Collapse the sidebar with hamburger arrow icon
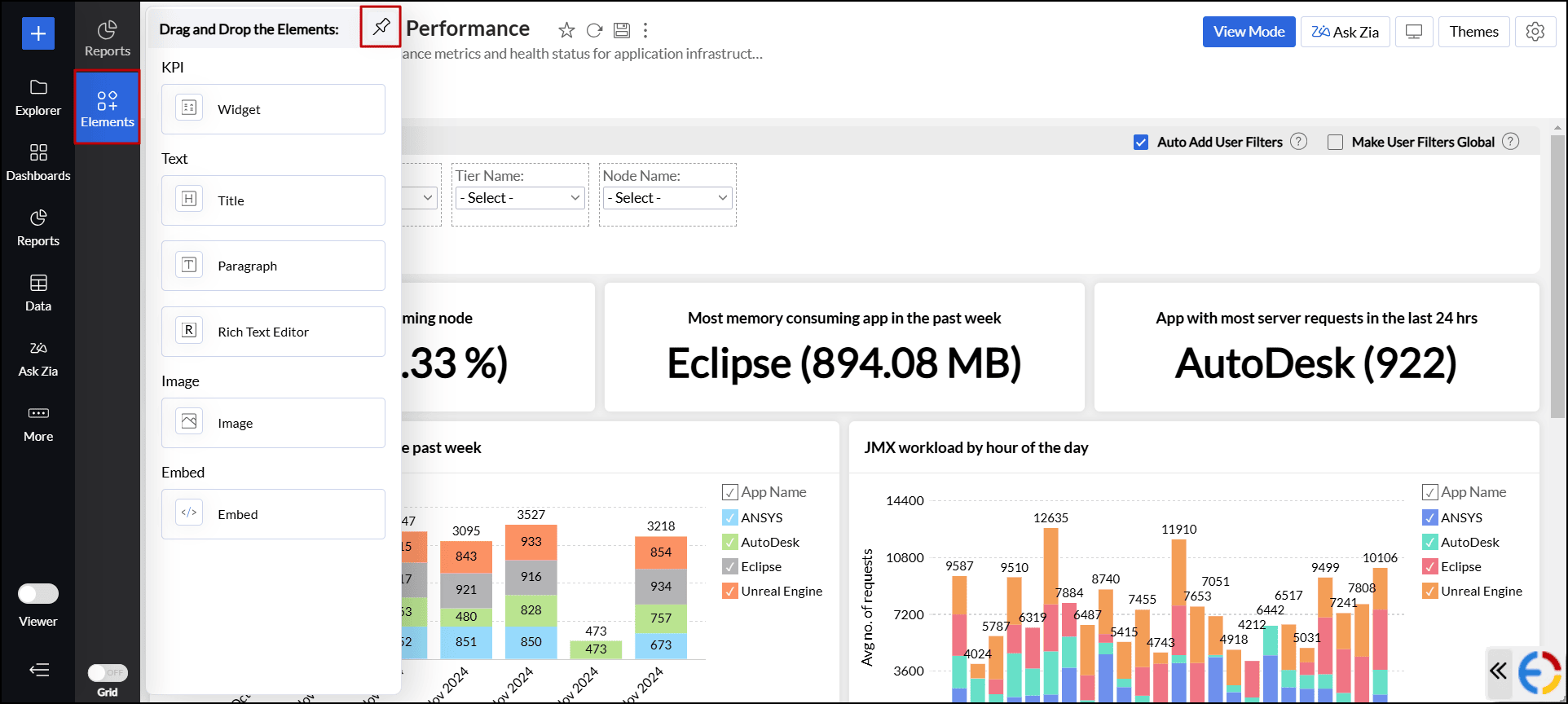 [x=39, y=670]
